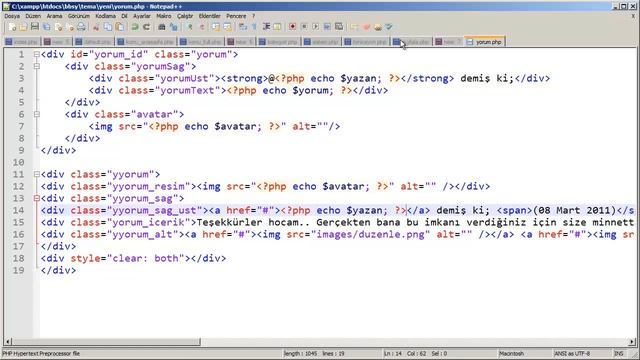Run macro multiple times icon

(x=327, y=27)
